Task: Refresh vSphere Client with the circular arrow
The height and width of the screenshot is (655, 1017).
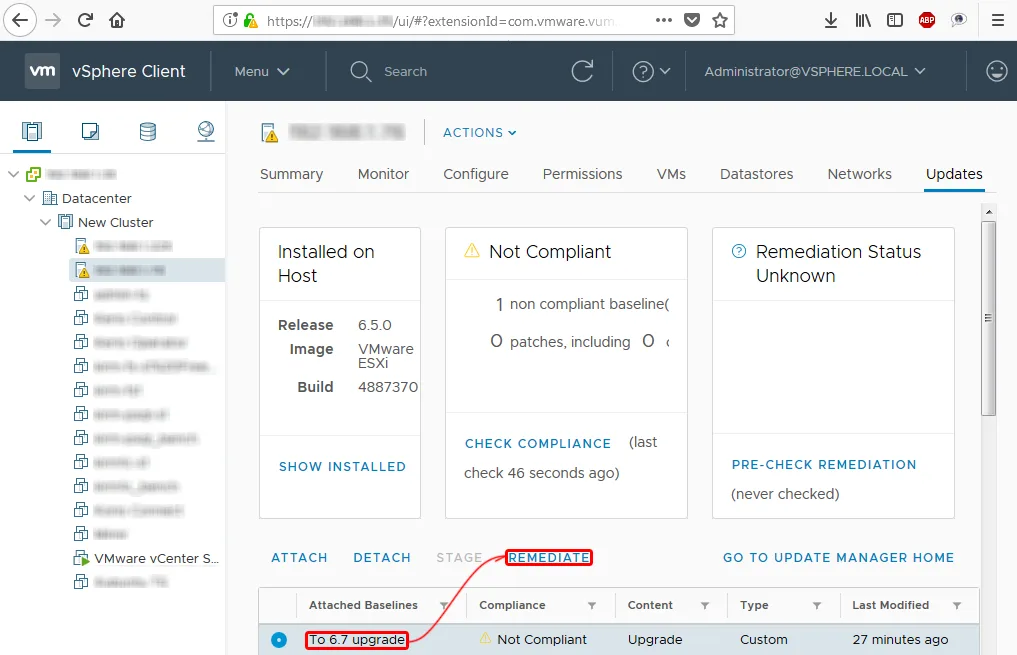Action: (x=582, y=71)
